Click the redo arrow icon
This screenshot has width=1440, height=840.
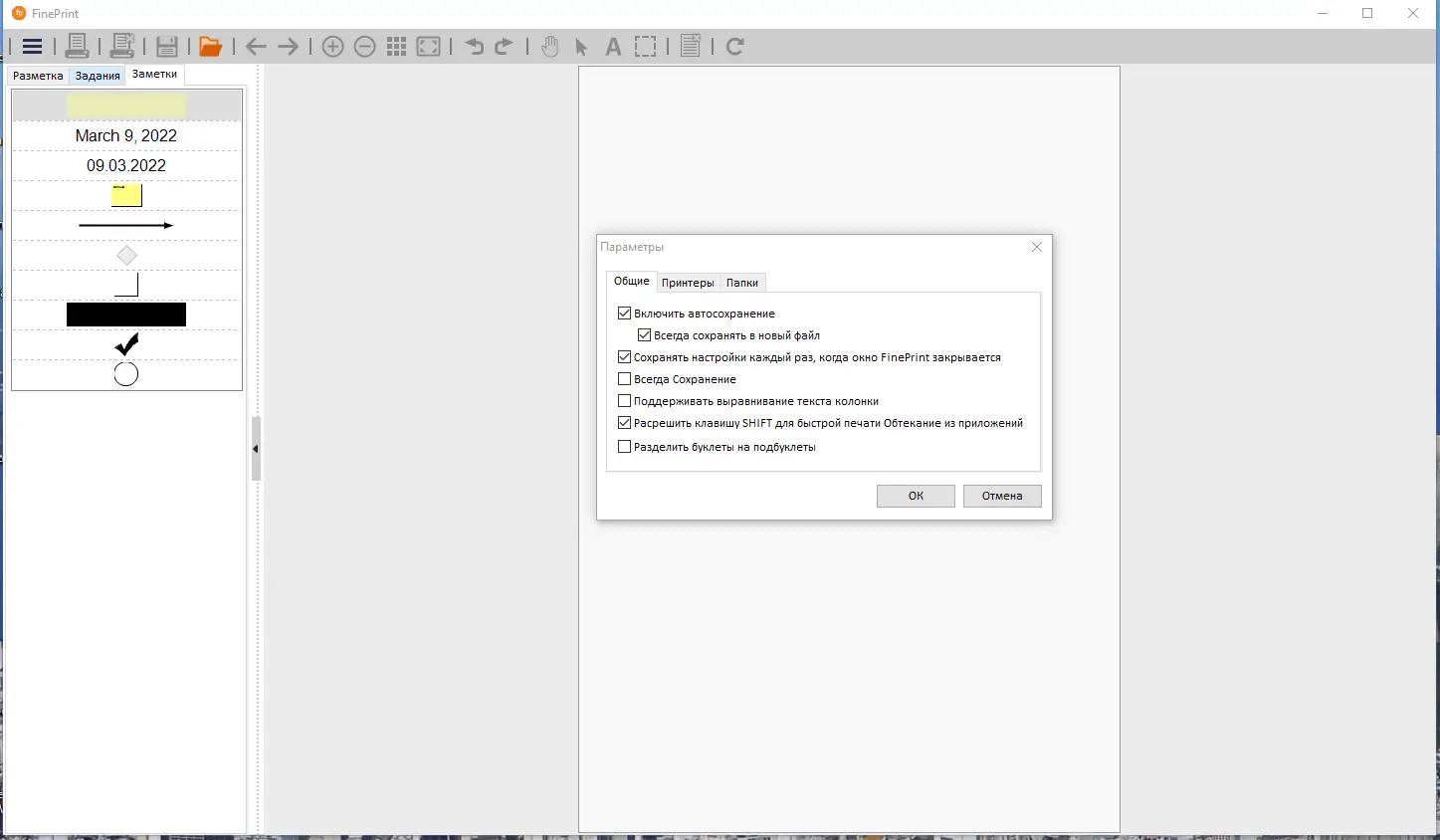click(505, 46)
